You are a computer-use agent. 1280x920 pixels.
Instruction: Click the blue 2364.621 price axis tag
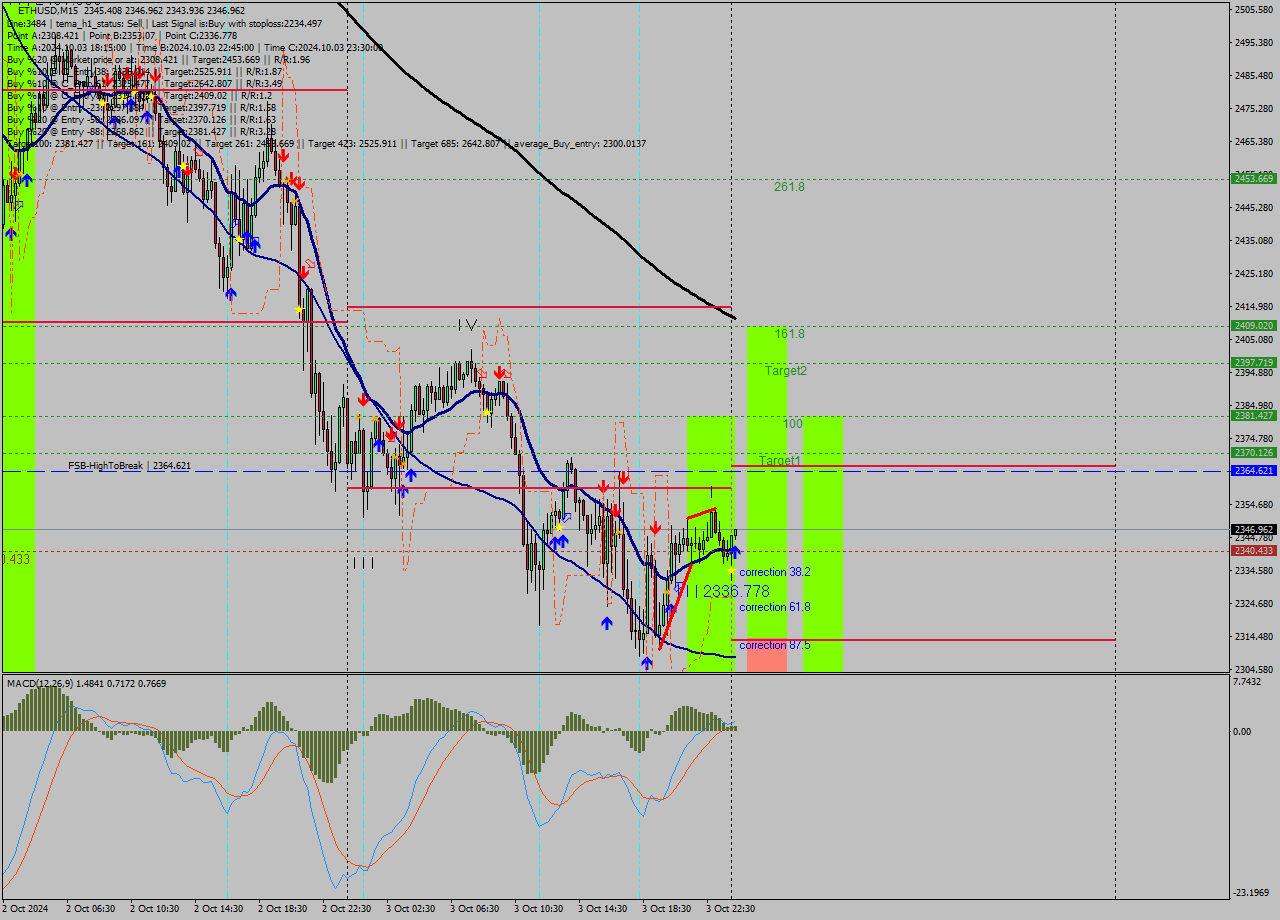coord(1253,471)
